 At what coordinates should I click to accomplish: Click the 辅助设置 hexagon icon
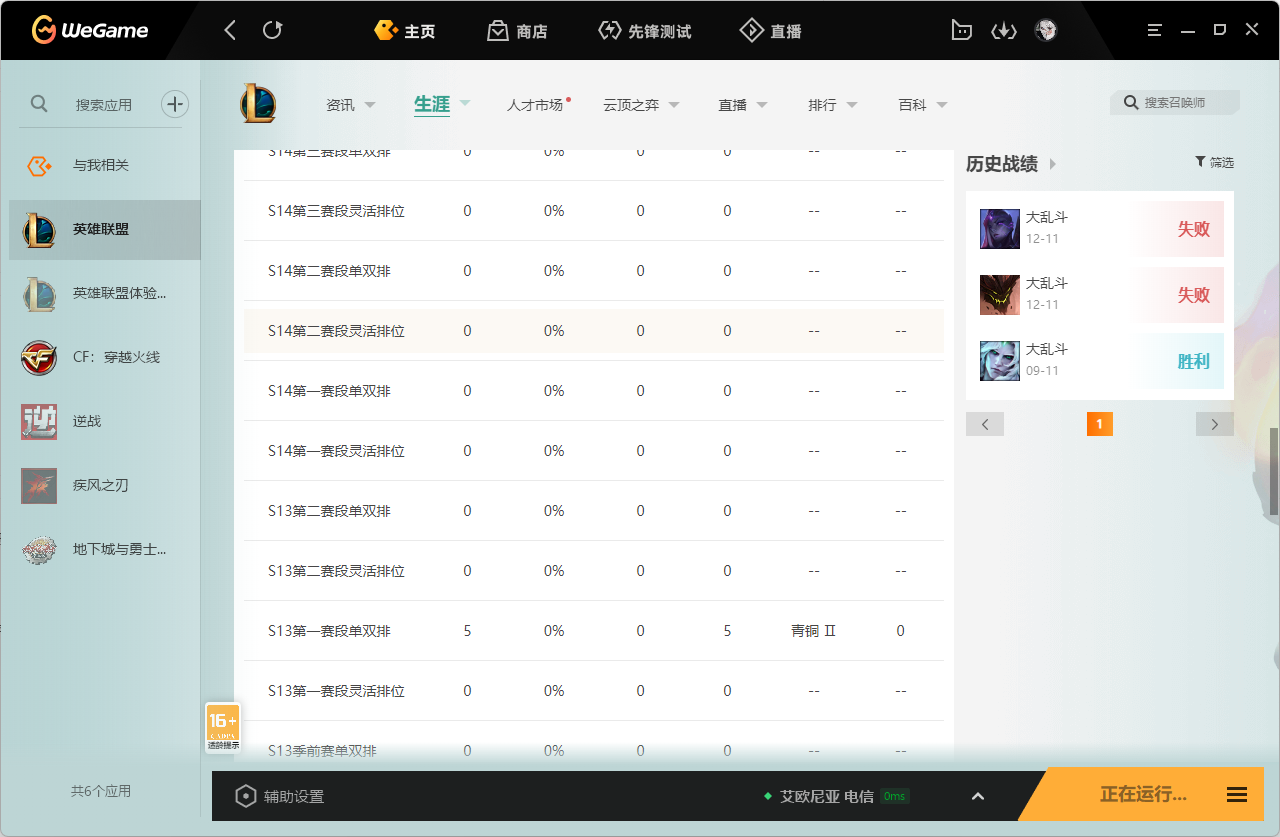tap(245, 797)
